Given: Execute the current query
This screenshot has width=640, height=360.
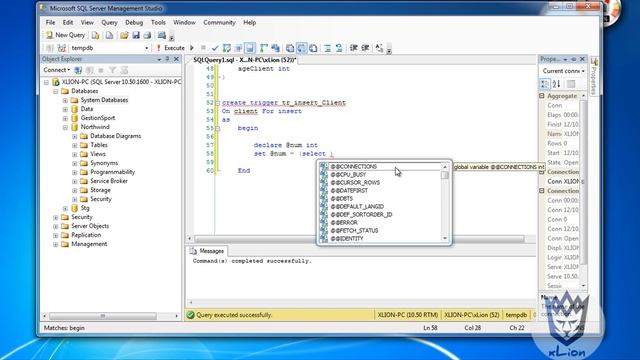Looking at the screenshot, I should click(170, 48).
